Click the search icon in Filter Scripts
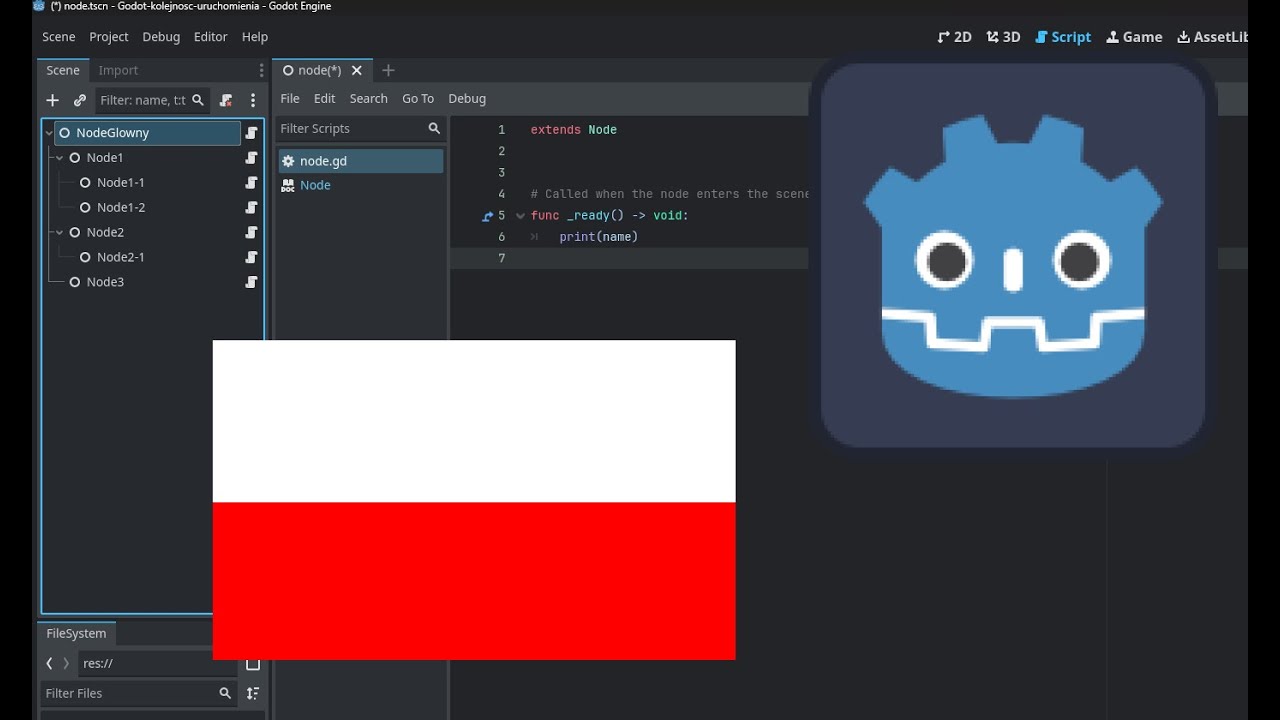Viewport: 1280px width, 720px height. pos(434,128)
